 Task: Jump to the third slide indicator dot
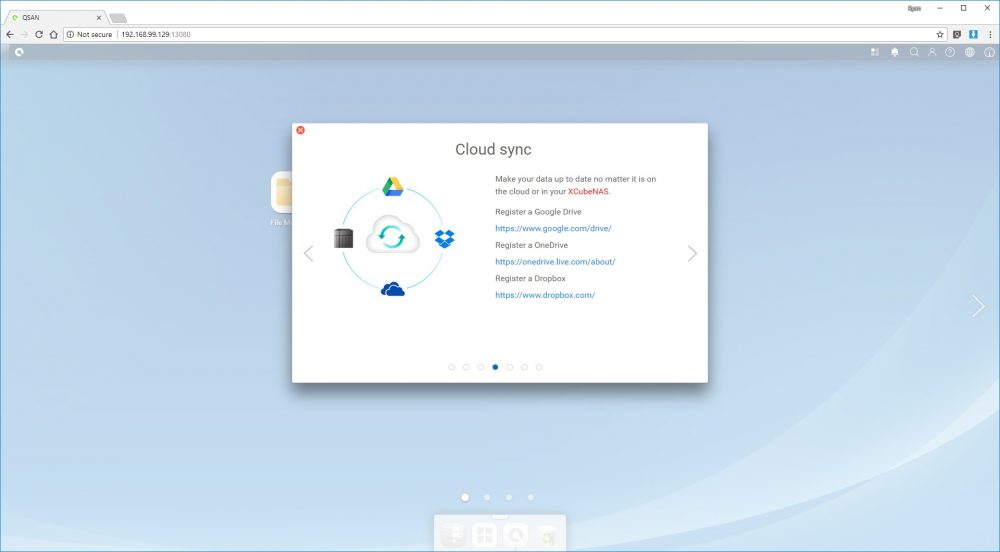click(481, 367)
